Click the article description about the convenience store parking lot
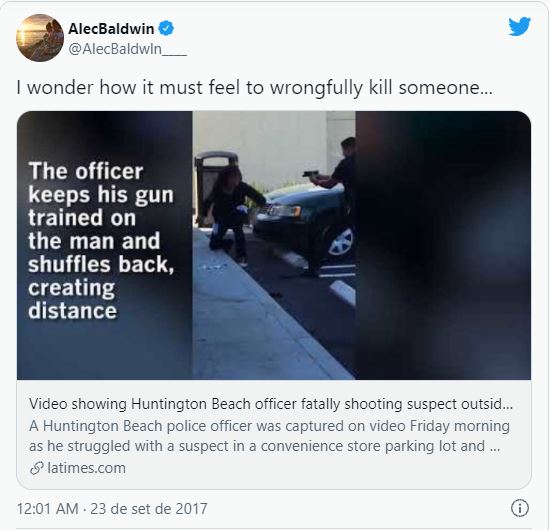The width and height of the screenshot is (550, 530). (269, 436)
